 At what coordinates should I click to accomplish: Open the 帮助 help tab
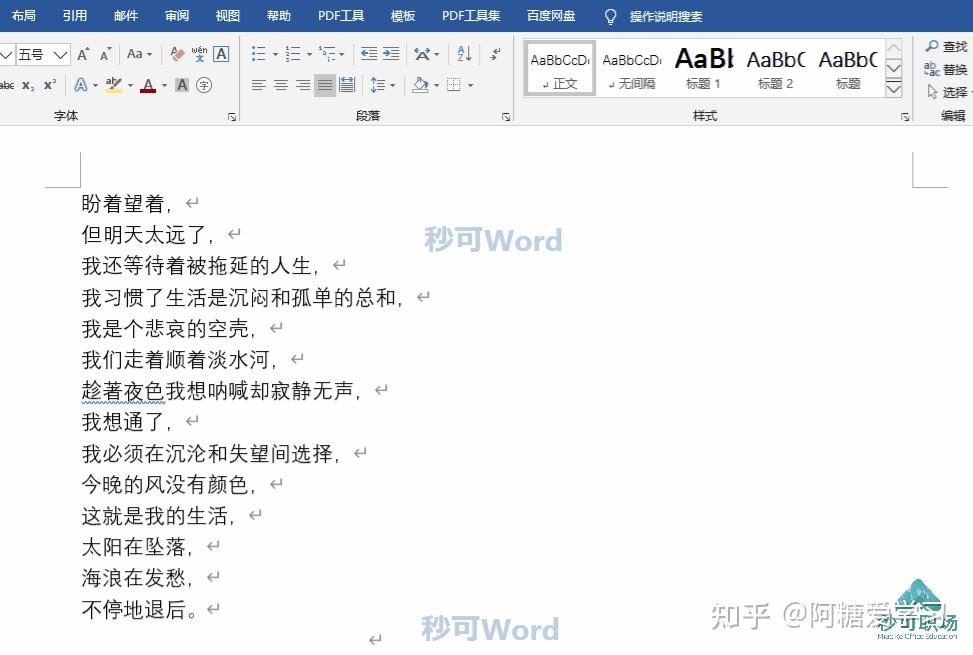279,16
